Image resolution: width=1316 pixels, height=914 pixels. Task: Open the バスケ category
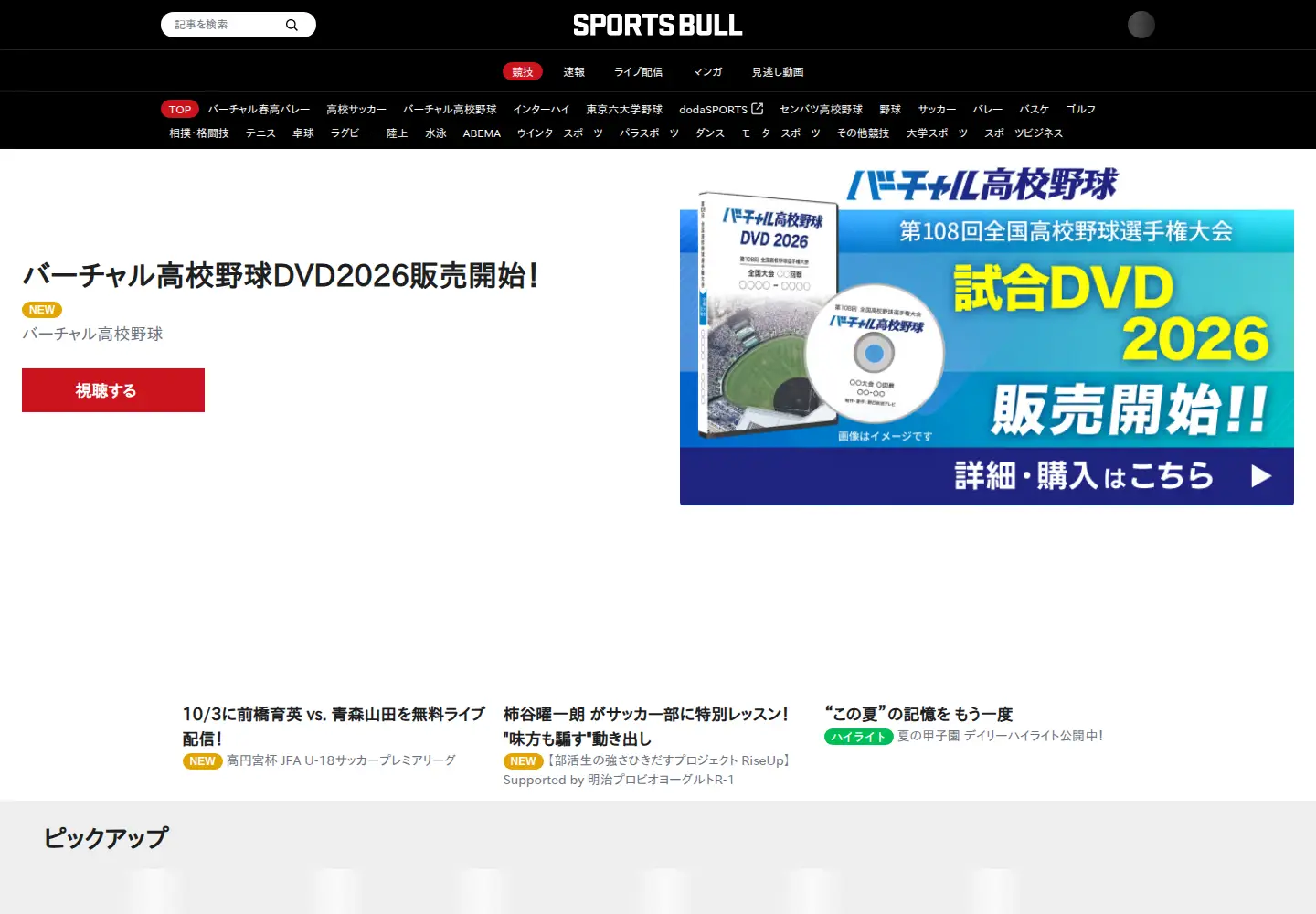click(x=1034, y=109)
